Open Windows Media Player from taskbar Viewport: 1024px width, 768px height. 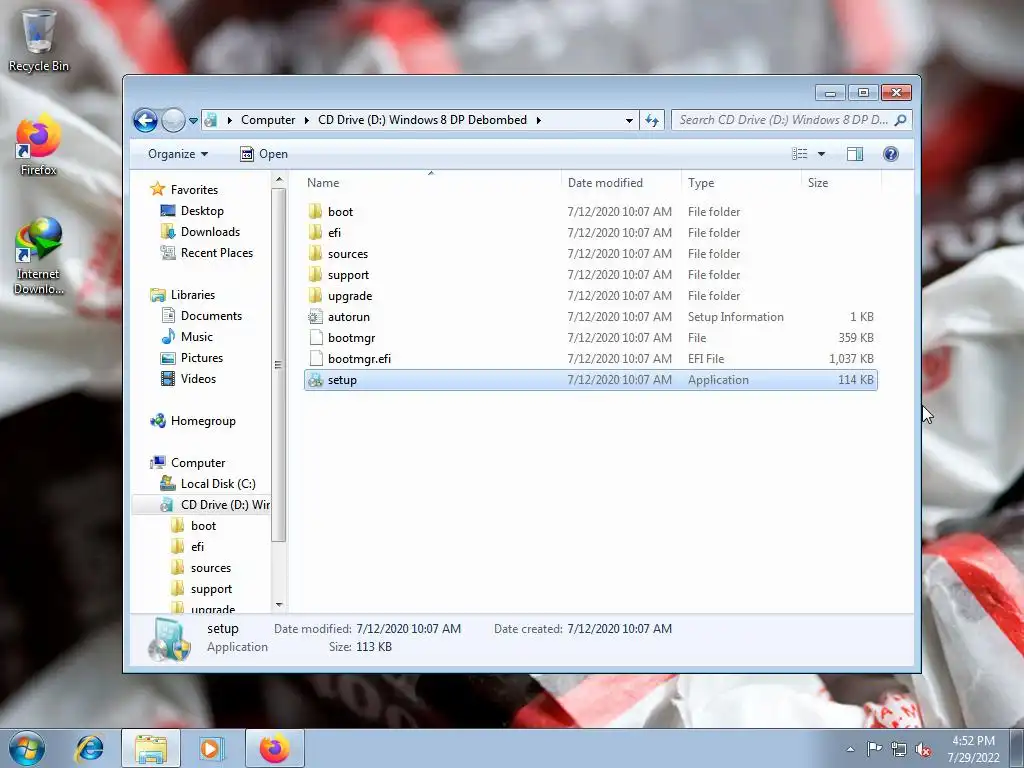coord(211,748)
